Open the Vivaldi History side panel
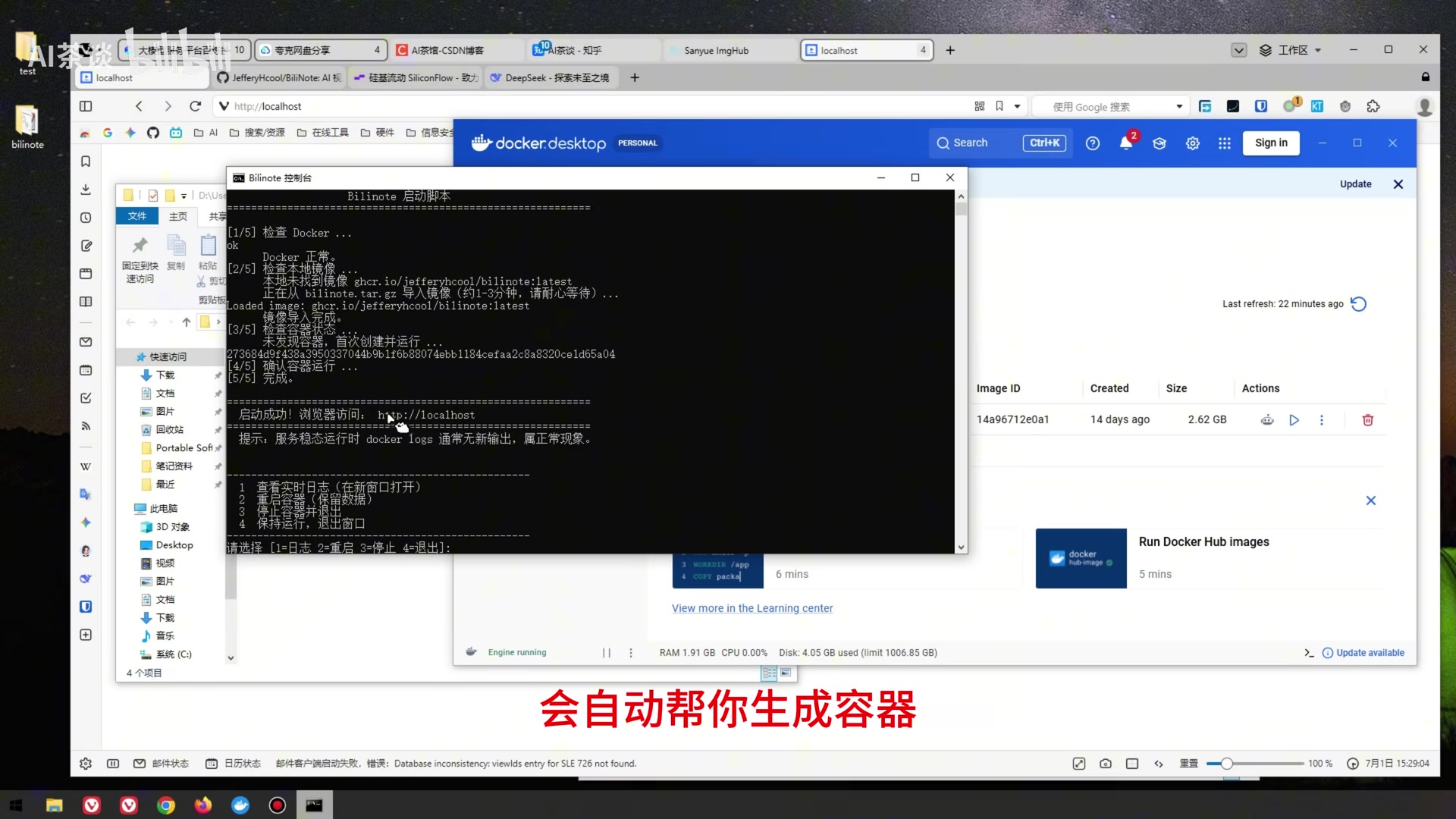The image size is (1456, 819). (86, 218)
